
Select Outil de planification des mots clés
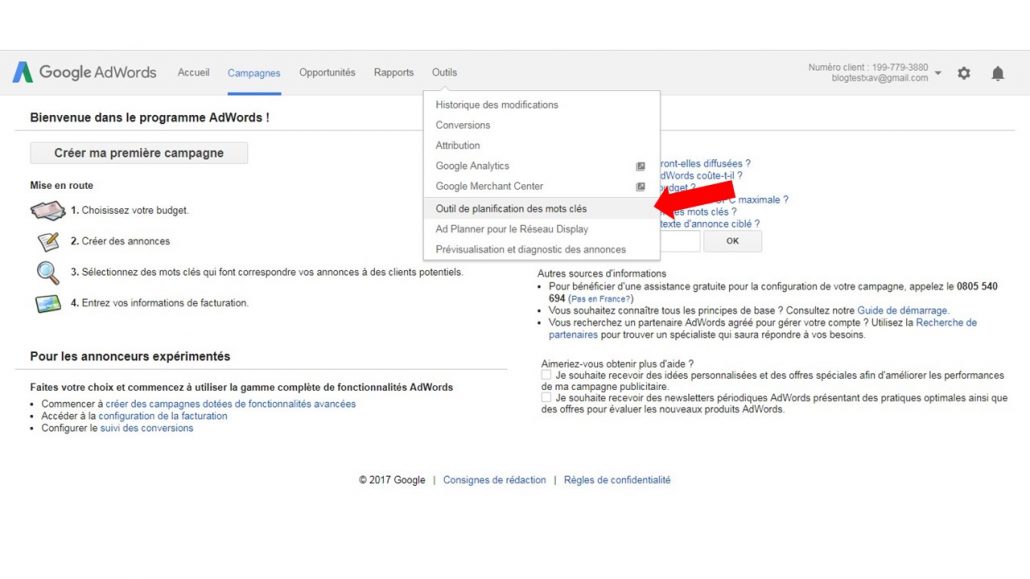[x=542, y=208]
